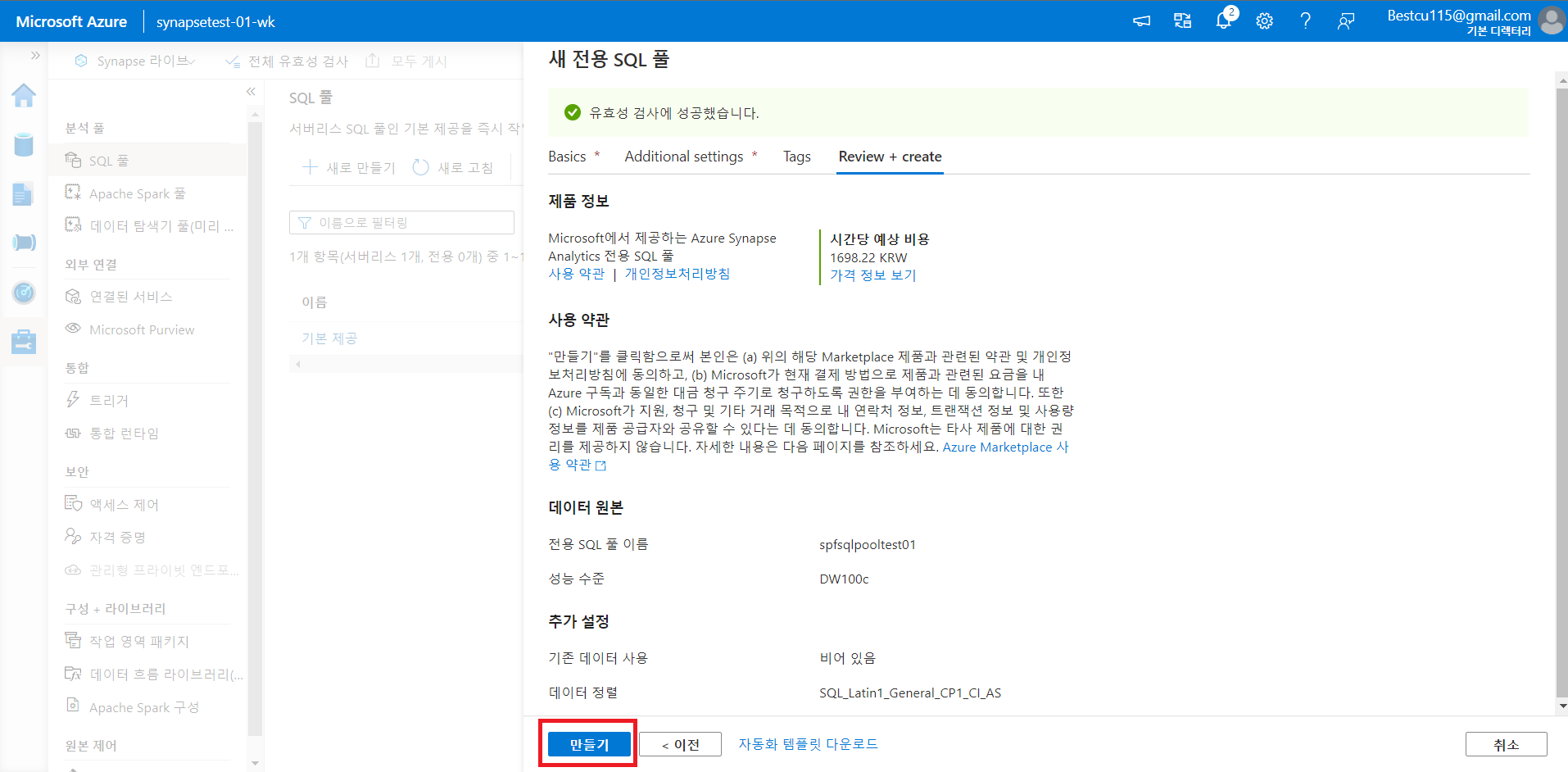Click the DW100c performance level value

(x=844, y=579)
